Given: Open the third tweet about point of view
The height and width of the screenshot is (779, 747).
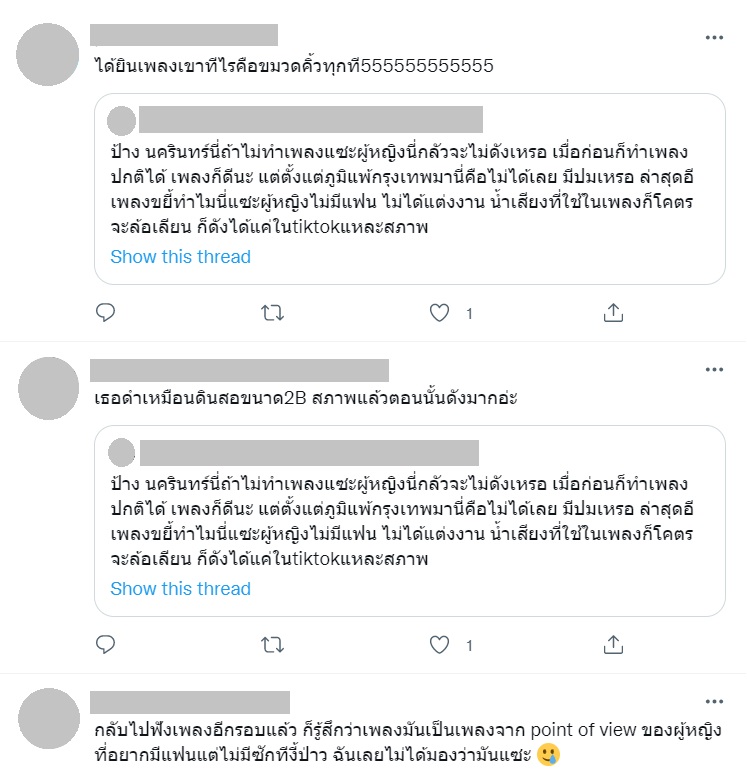Looking at the screenshot, I should 407,742.
